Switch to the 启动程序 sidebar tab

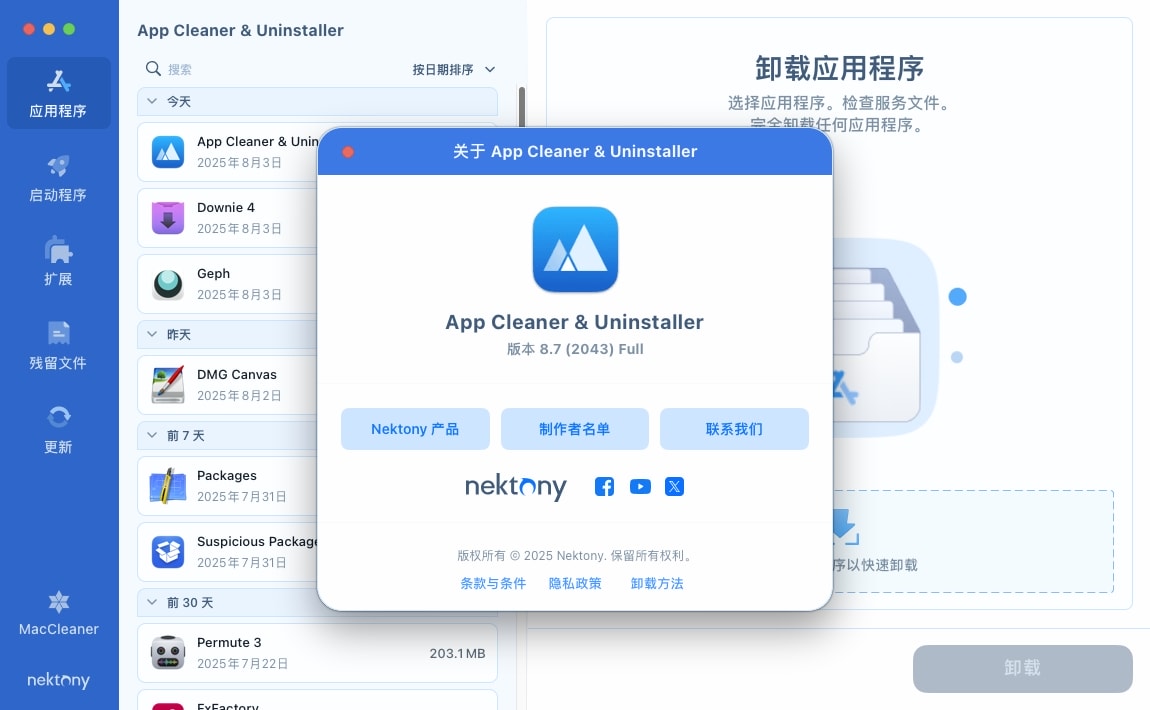(x=58, y=179)
